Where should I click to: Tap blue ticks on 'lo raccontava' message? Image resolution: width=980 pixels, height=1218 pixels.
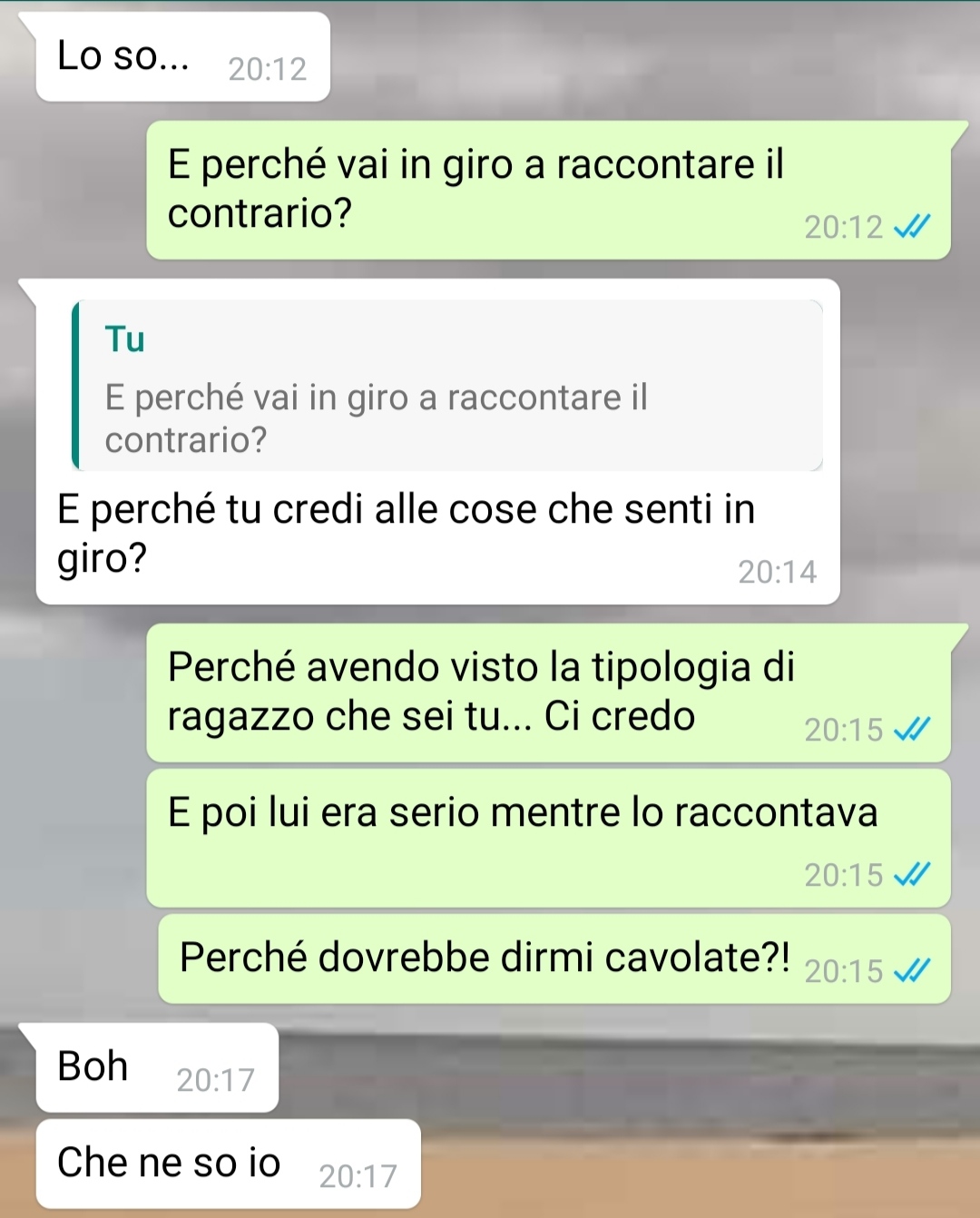[912, 875]
